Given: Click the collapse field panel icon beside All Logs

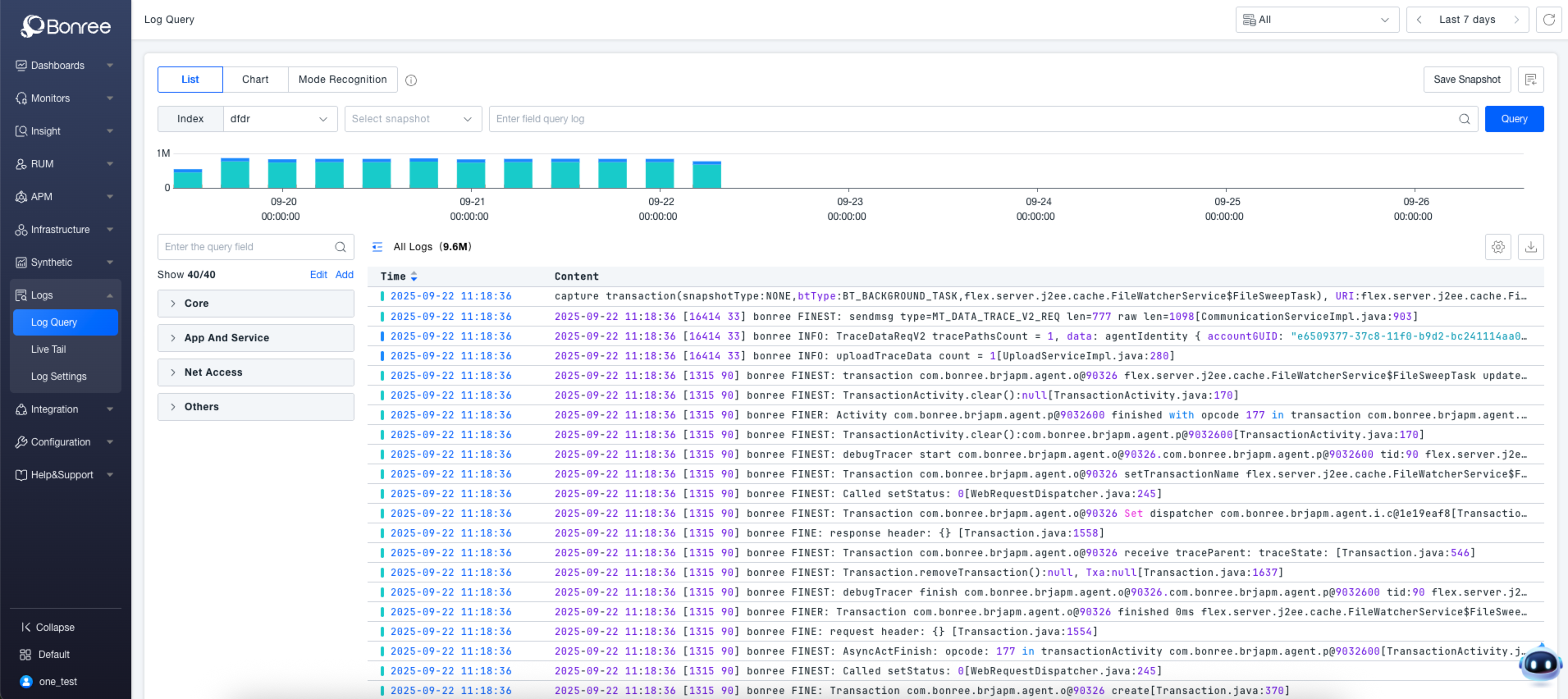Looking at the screenshot, I should coord(377,247).
